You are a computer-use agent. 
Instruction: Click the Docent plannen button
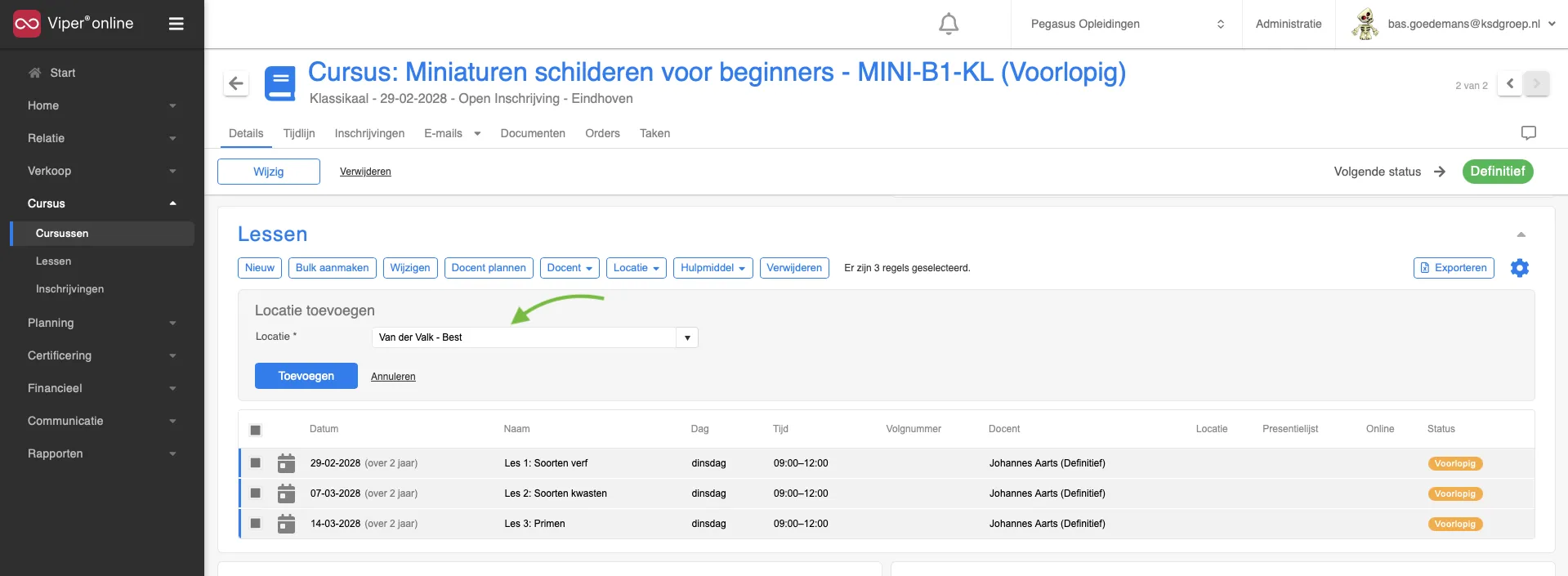(x=489, y=268)
